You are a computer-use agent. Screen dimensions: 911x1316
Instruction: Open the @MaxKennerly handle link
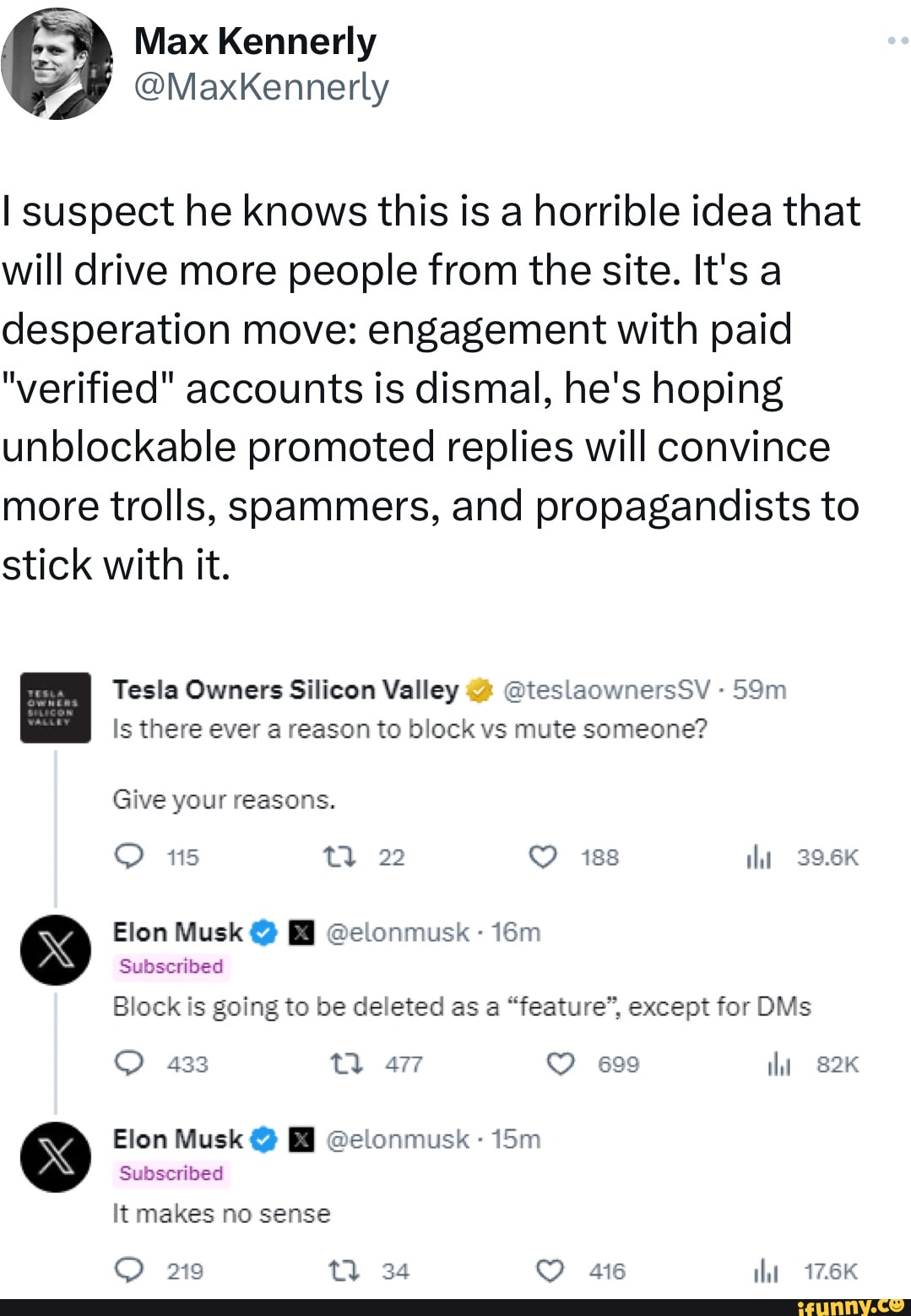(261, 86)
